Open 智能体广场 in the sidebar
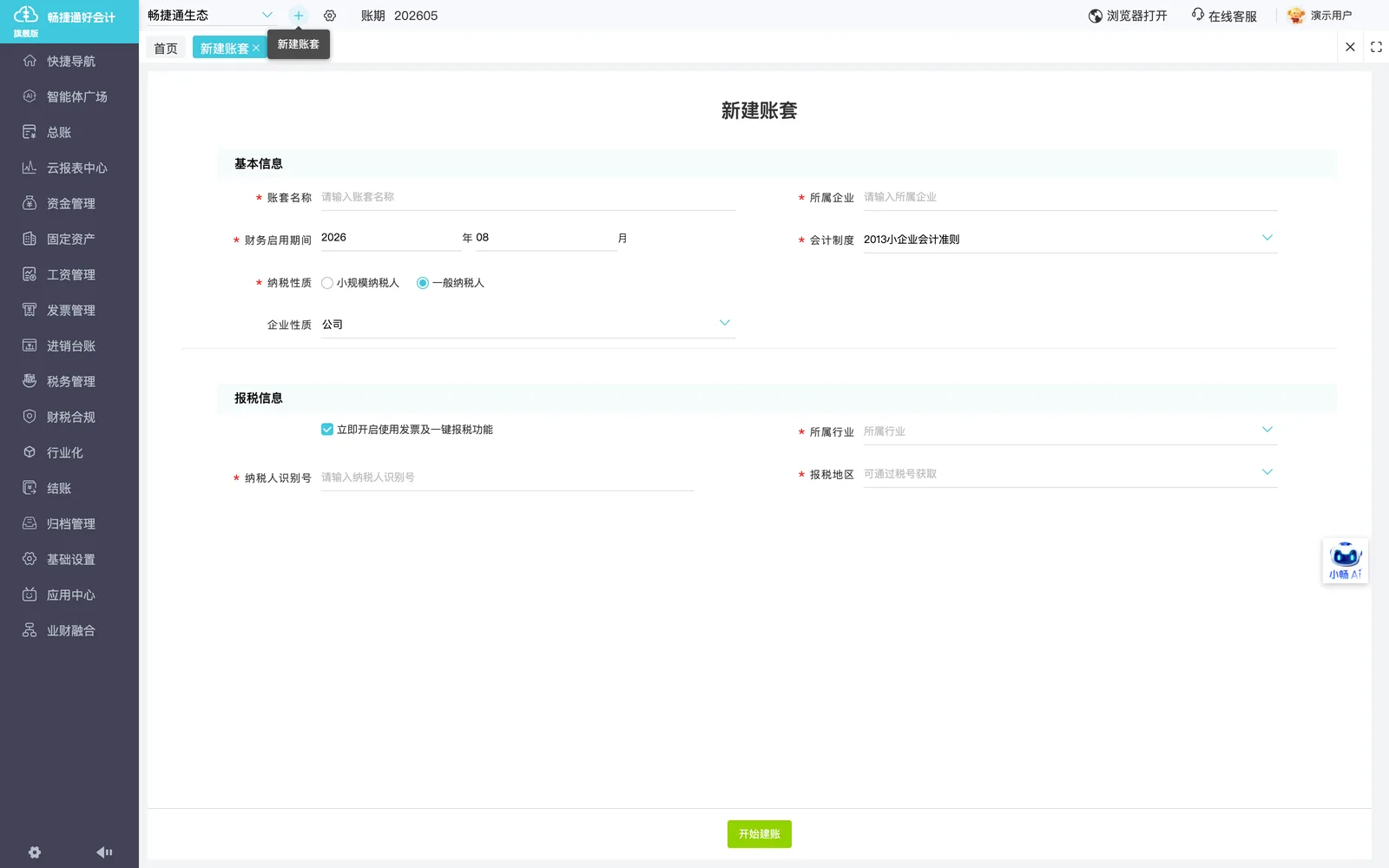The height and width of the screenshot is (868, 1389). tap(69, 96)
